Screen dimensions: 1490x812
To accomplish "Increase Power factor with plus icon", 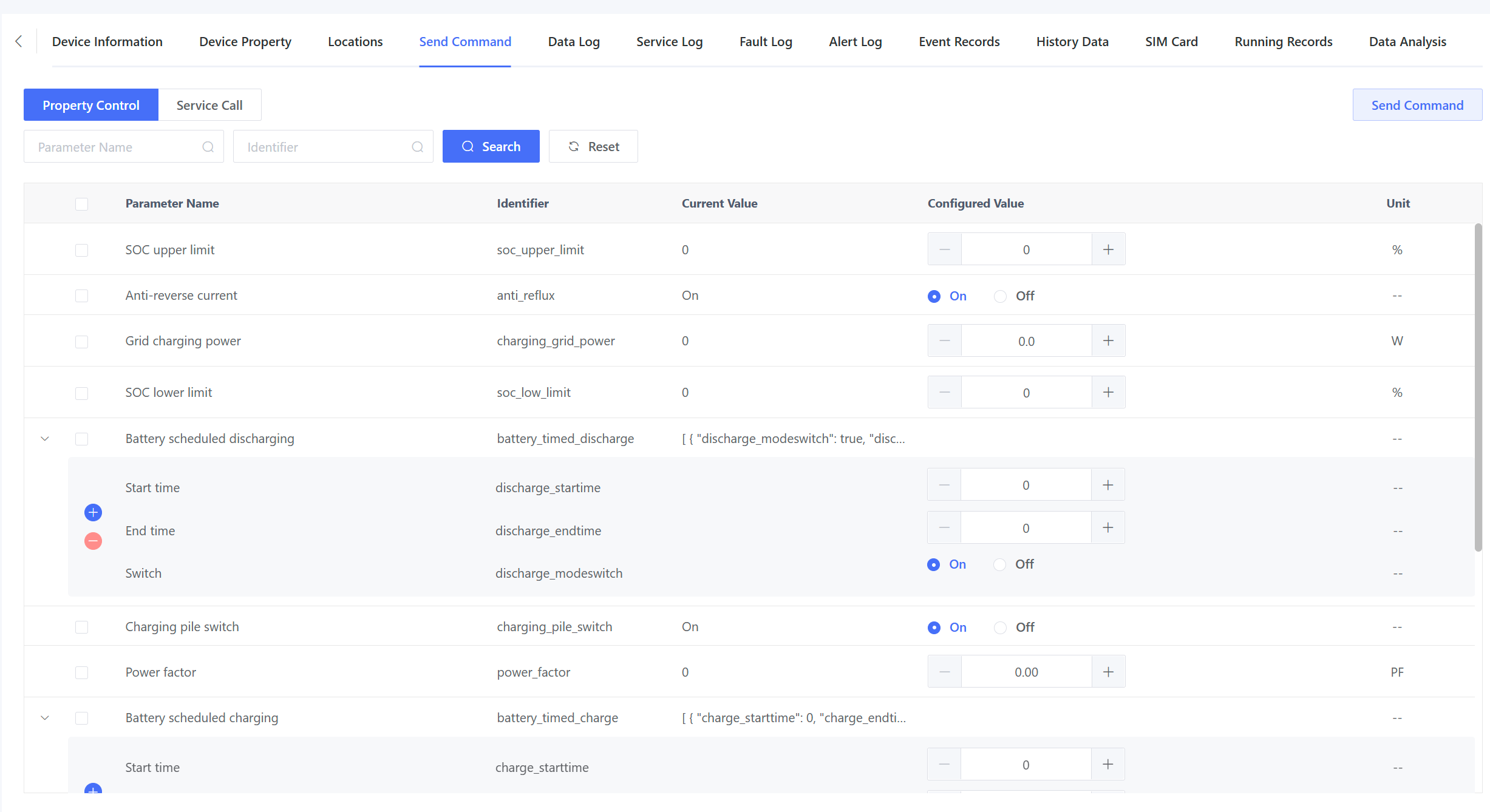I will point(1108,672).
